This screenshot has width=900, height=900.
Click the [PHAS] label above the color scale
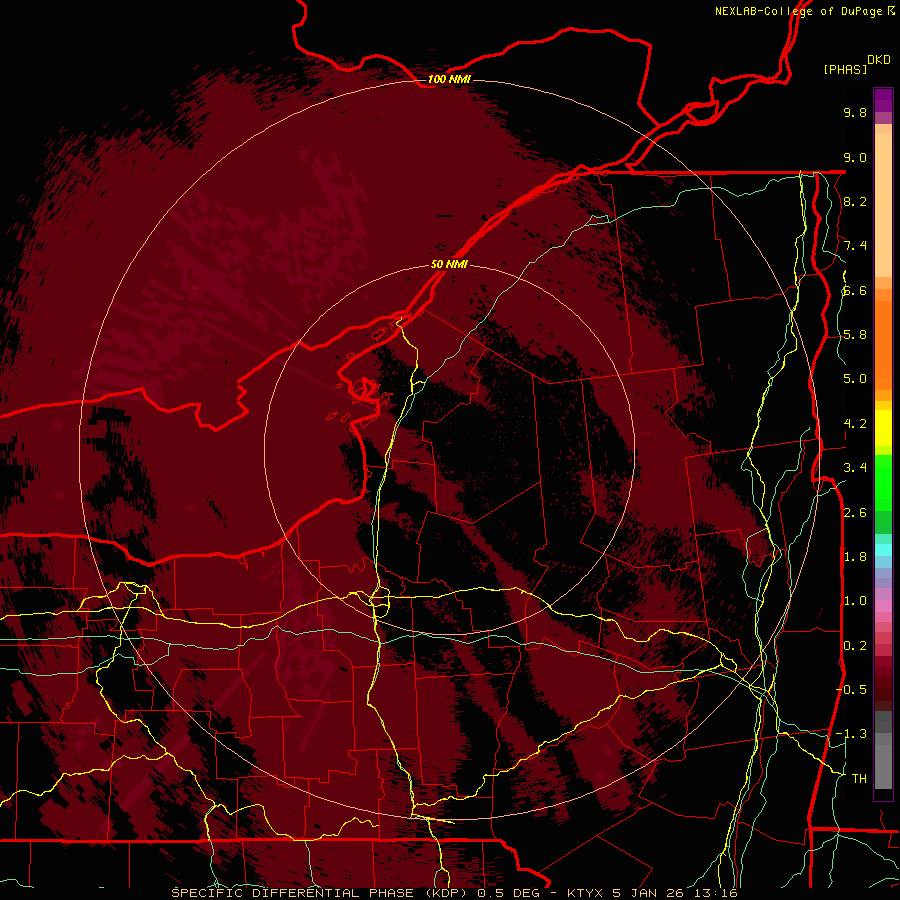pos(845,69)
